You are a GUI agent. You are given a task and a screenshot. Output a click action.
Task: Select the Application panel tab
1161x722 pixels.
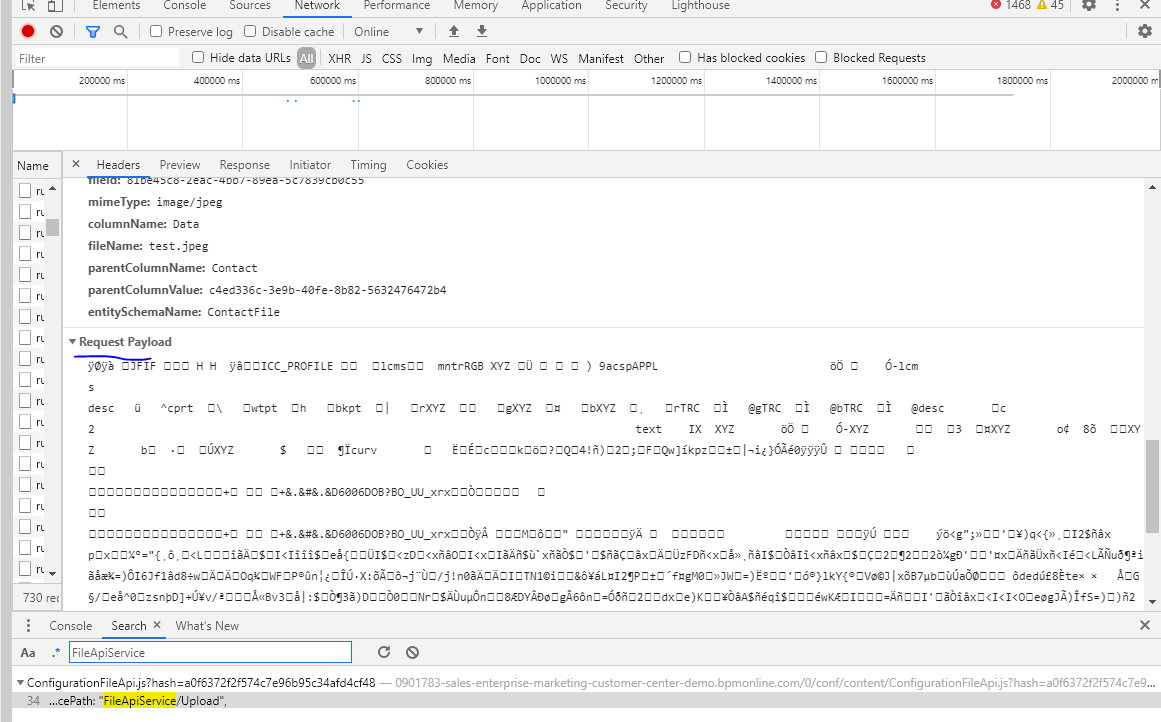point(551,6)
